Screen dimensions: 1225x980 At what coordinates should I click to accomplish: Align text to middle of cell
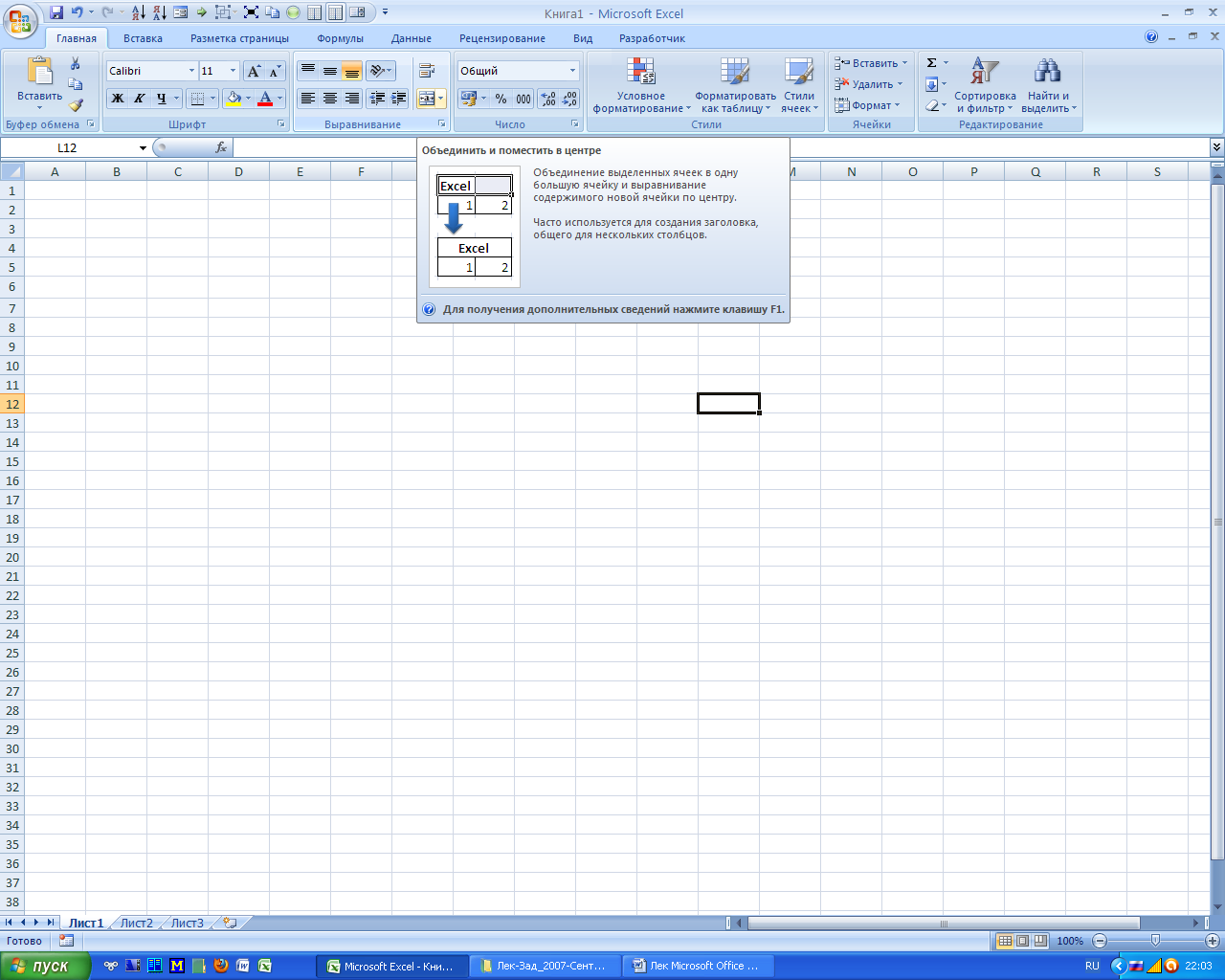point(330,71)
